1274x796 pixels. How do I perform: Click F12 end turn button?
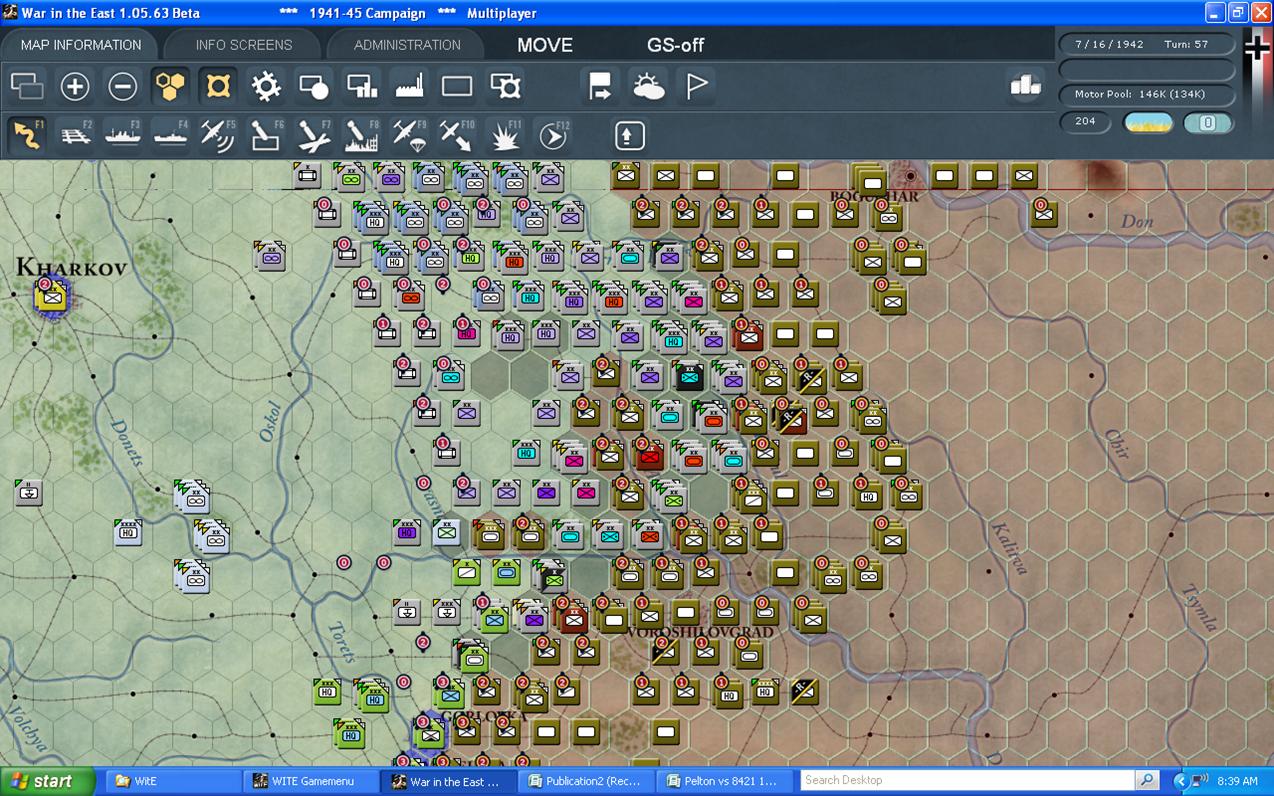pyautogui.click(x=553, y=135)
